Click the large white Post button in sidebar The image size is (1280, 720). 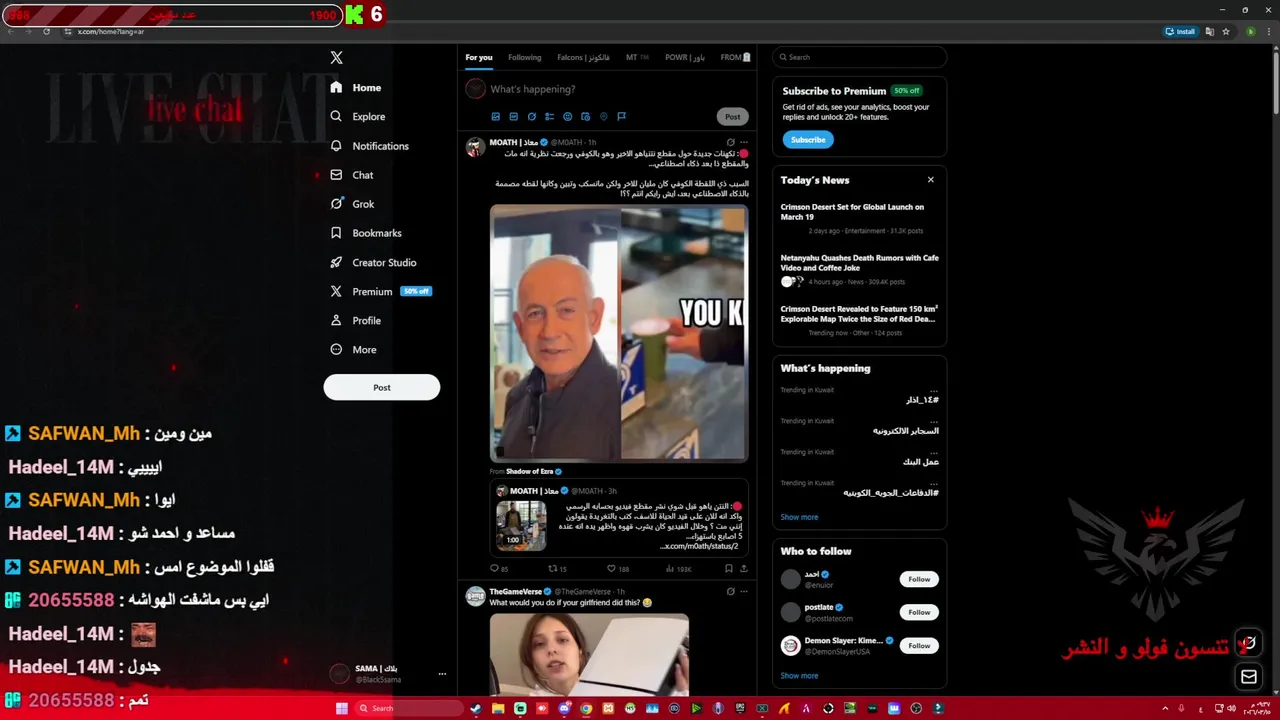[381, 387]
